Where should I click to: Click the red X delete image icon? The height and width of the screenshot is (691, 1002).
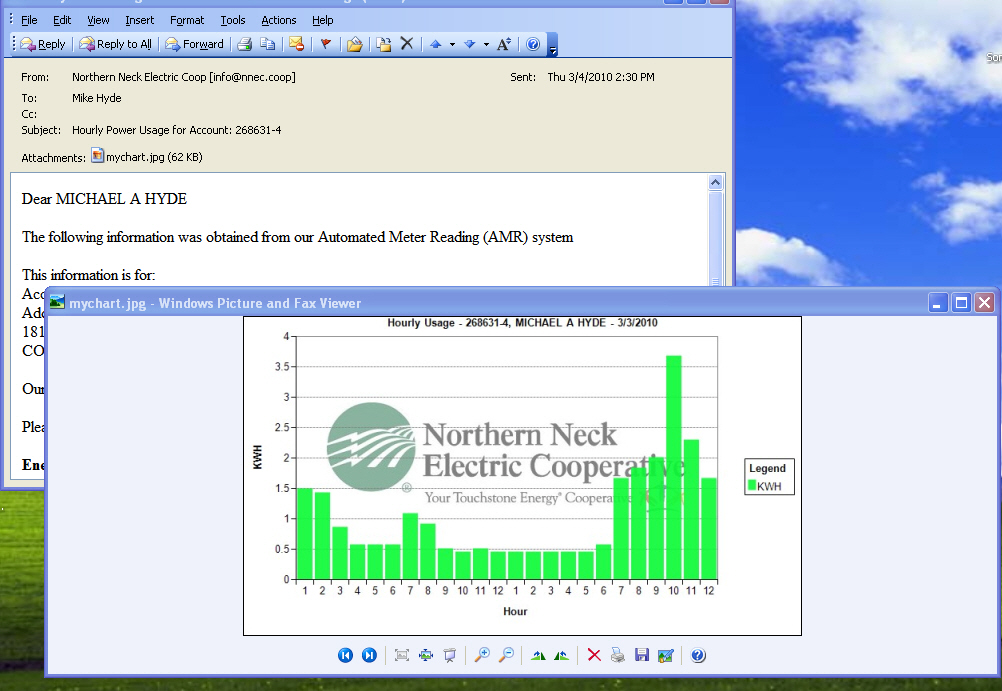coord(594,655)
